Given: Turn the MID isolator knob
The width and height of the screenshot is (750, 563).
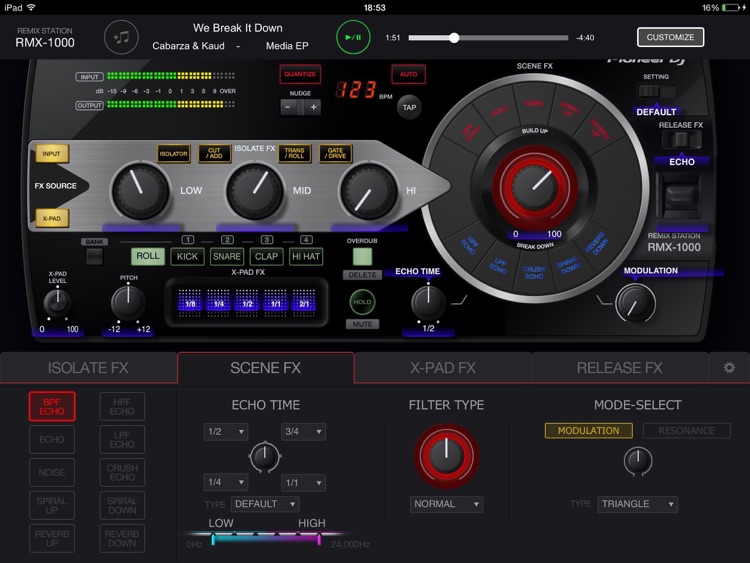Looking at the screenshot, I should pyautogui.click(x=255, y=190).
